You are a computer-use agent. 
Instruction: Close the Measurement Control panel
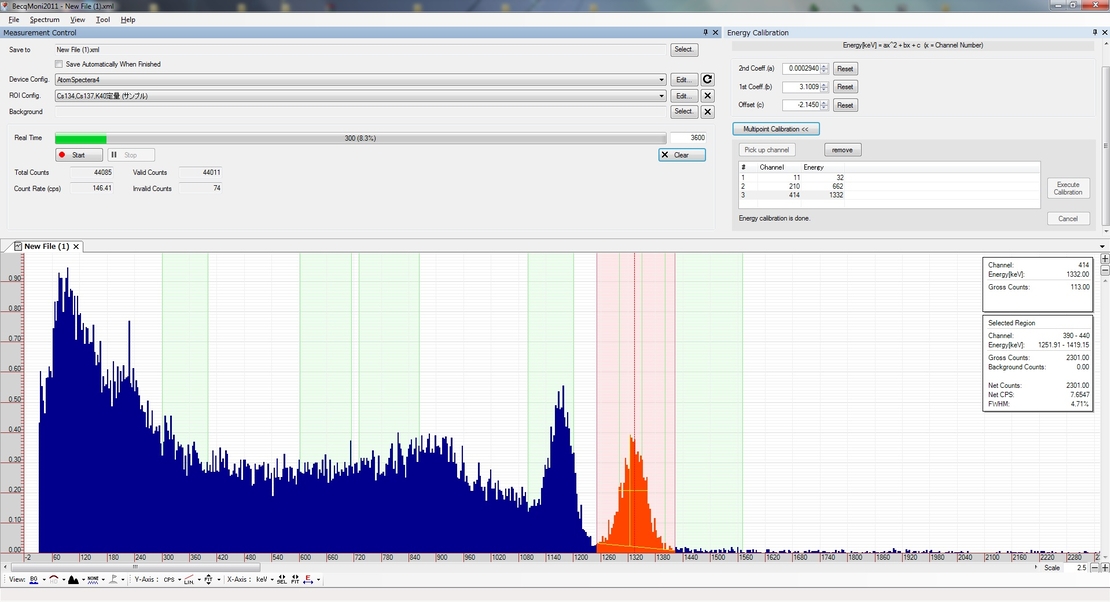pyautogui.click(x=715, y=33)
